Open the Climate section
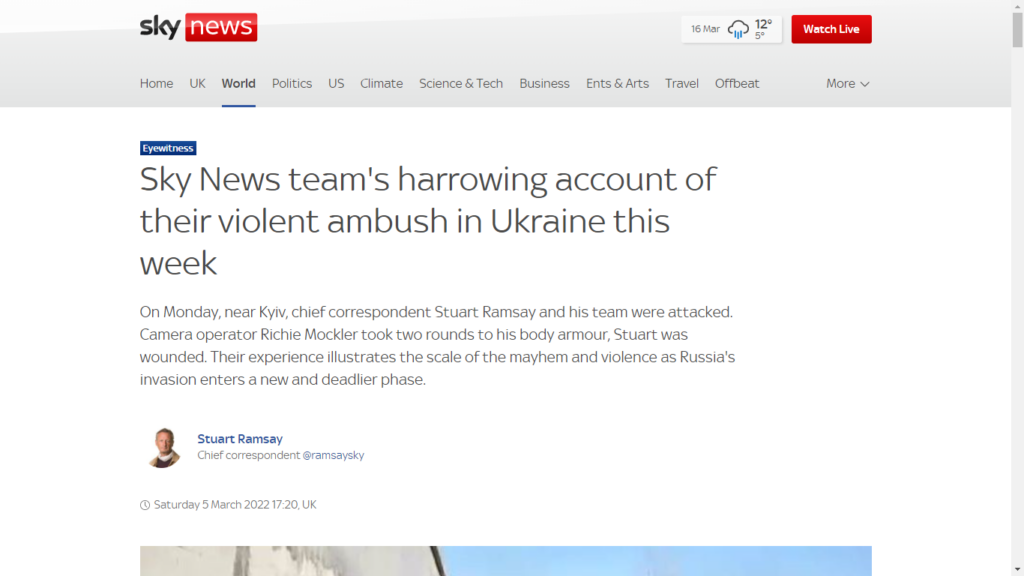 coord(381,84)
